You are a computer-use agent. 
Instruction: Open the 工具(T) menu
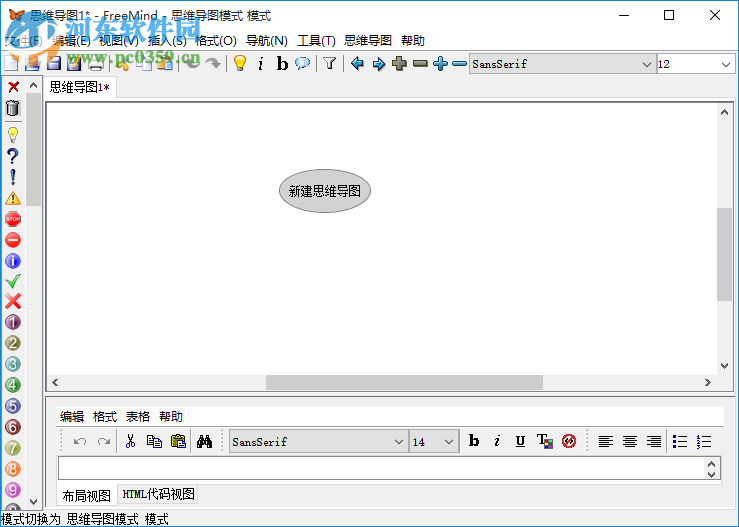click(x=316, y=41)
